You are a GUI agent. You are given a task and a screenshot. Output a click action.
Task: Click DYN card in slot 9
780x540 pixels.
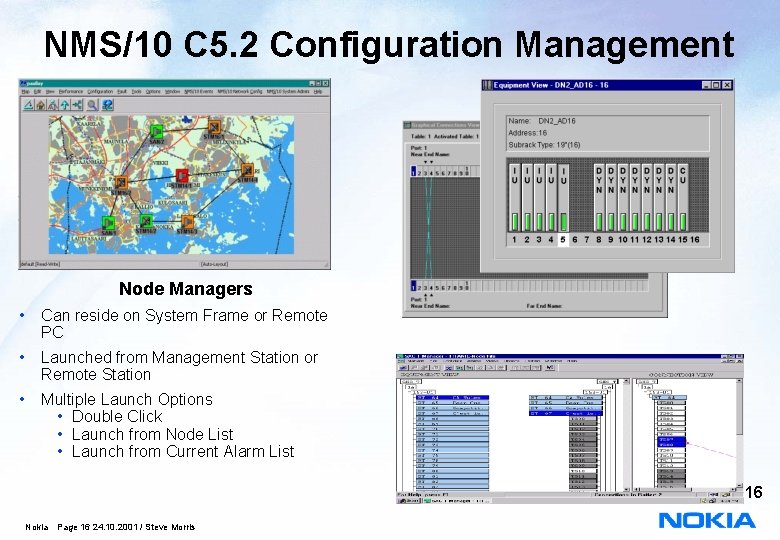(x=611, y=197)
